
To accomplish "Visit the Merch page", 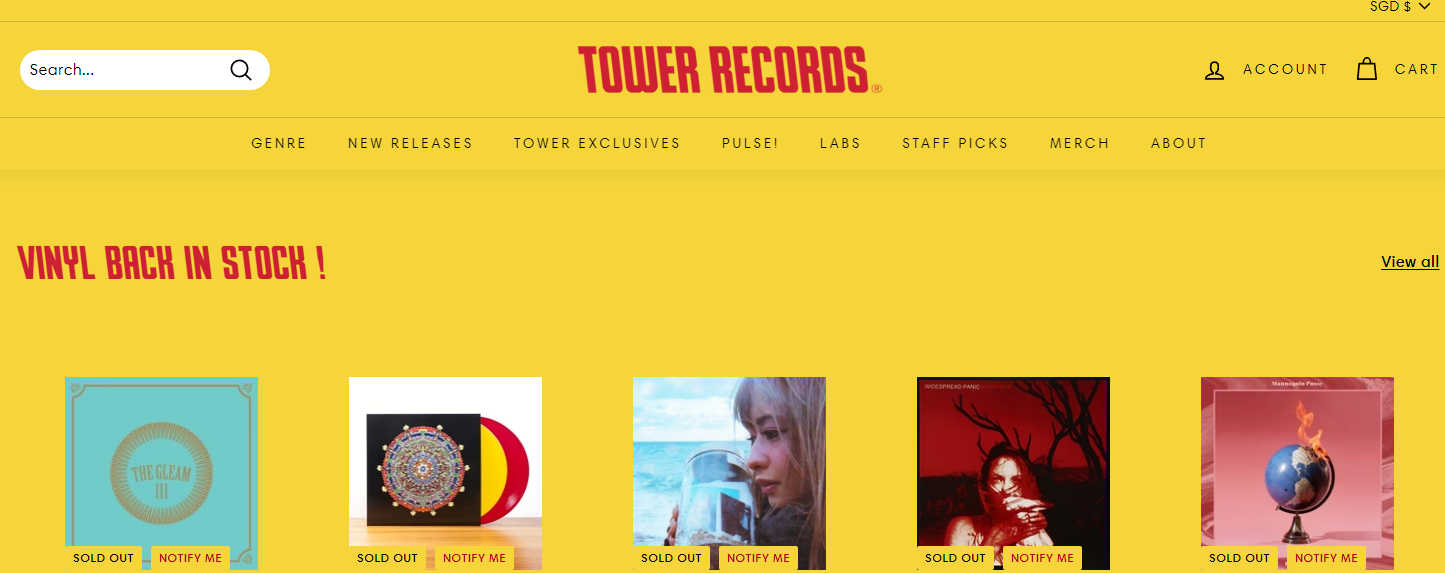I will [x=1080, y=143].
